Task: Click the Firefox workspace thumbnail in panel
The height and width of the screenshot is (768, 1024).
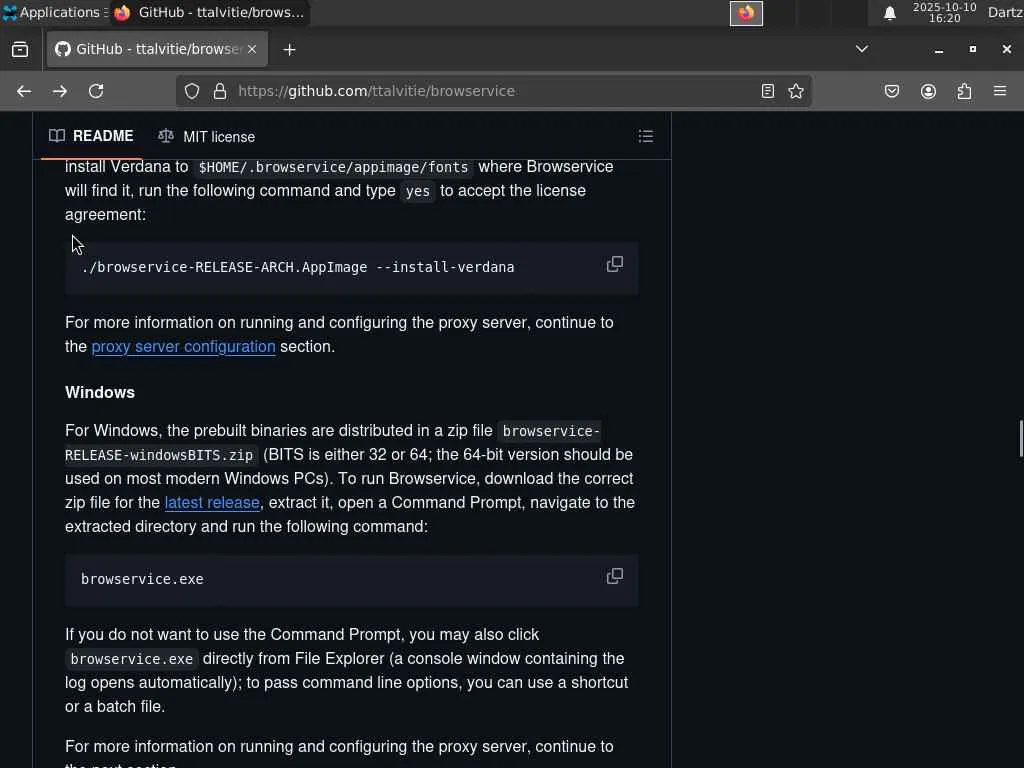Action: click(x=746, y=13)
